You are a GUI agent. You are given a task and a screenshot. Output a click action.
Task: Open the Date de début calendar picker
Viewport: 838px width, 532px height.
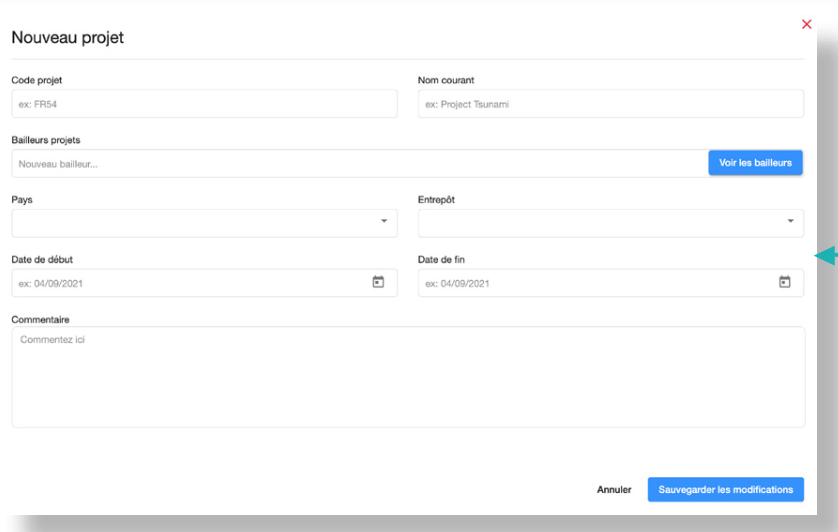tap(378, 283)
